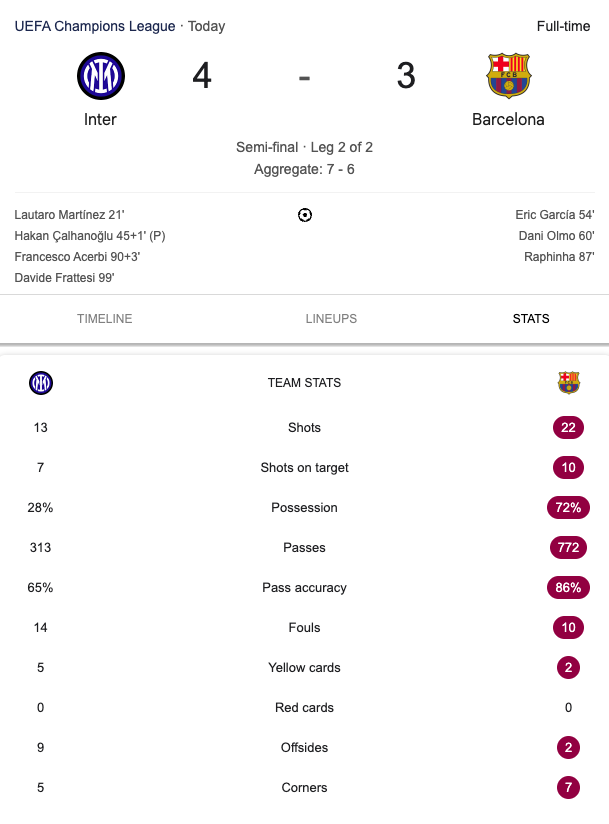Image resolution: width=609 pixels, height=824 pixels.
Task: Click the goal ball icon between scorers
Action: pos(305,215)
